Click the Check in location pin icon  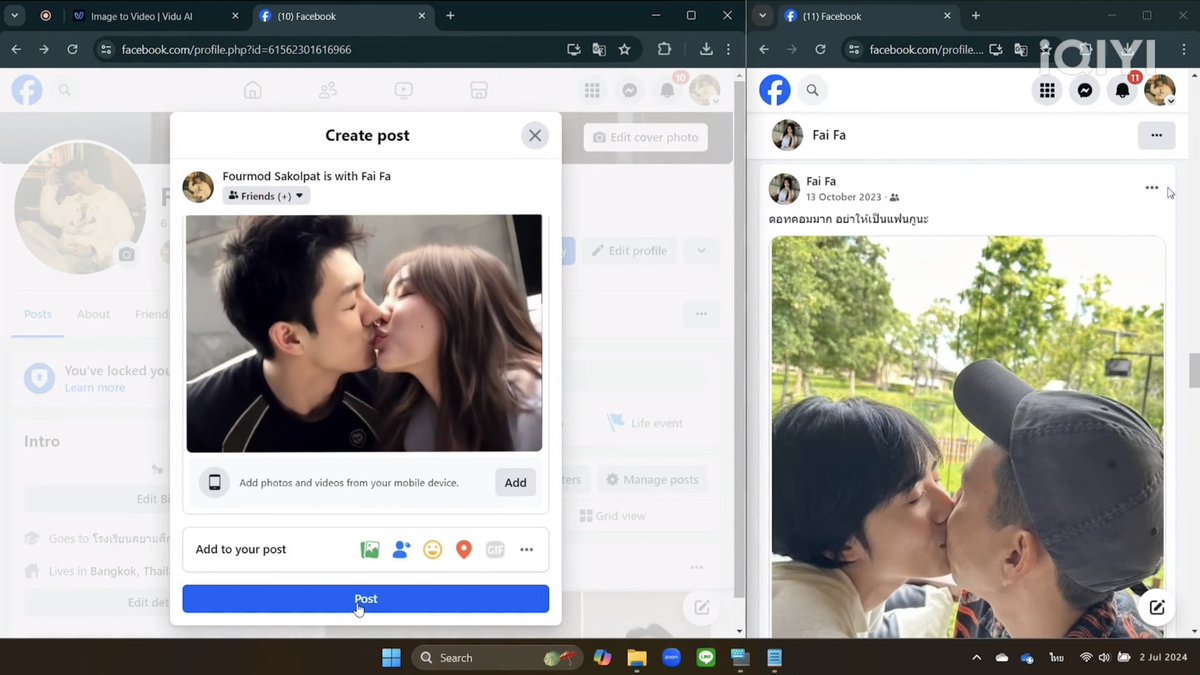coord(463,549)
